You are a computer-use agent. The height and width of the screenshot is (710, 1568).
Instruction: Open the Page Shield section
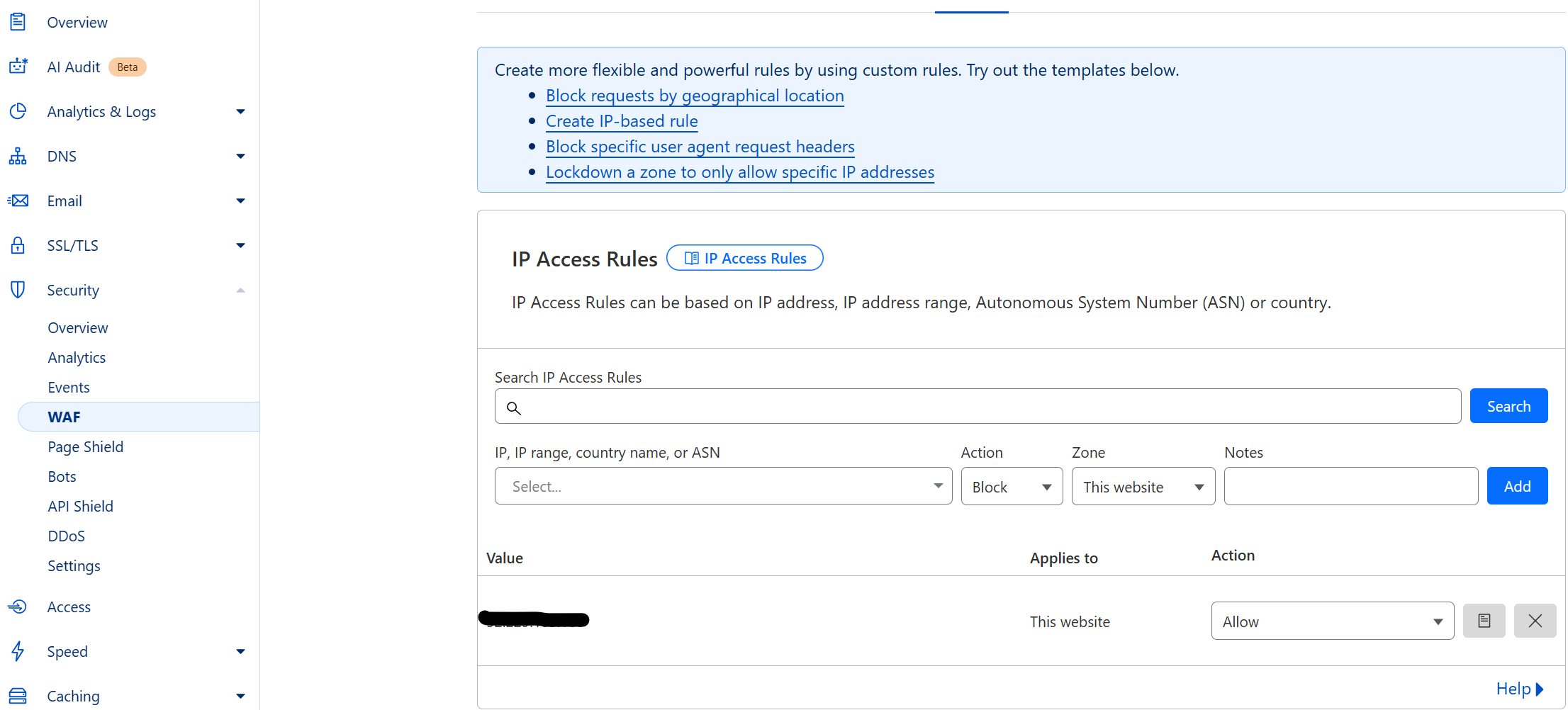(85, 446)
